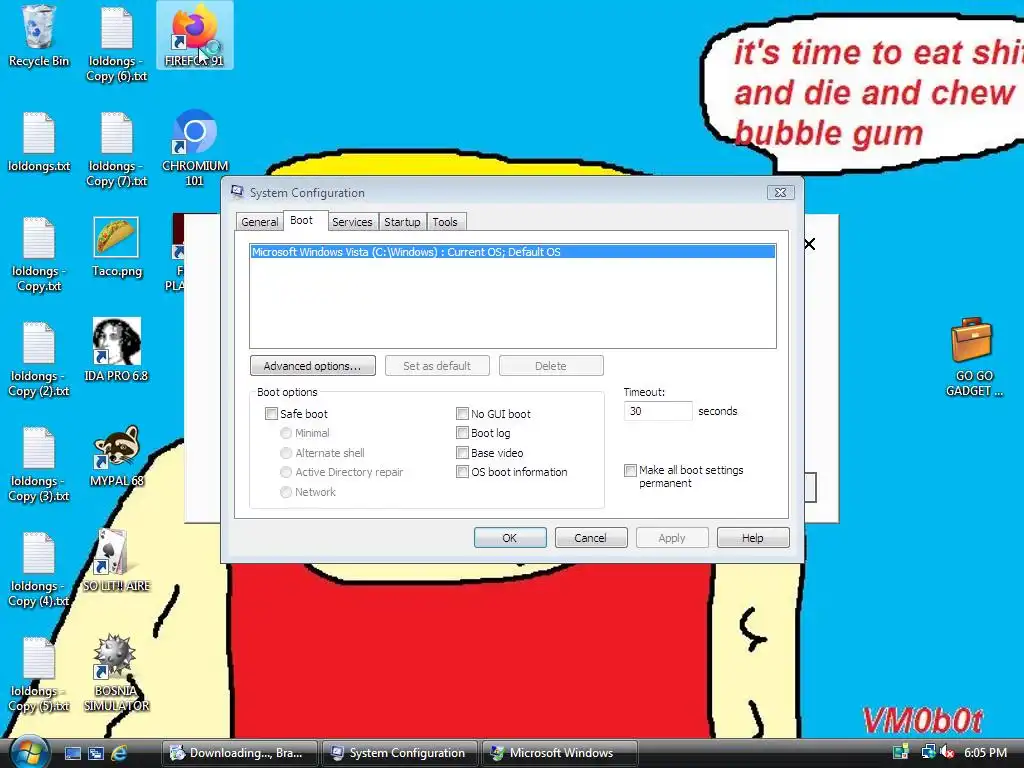This screenshot has width=1024, height=768.
Task: Click the System Configuration taskbar button
Action: (400, 753)
